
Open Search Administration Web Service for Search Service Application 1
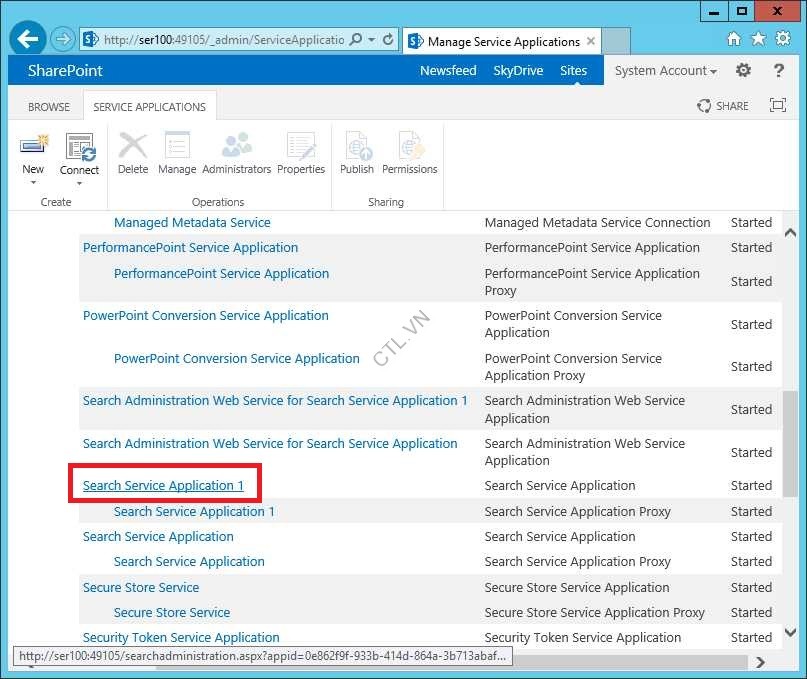275,401
